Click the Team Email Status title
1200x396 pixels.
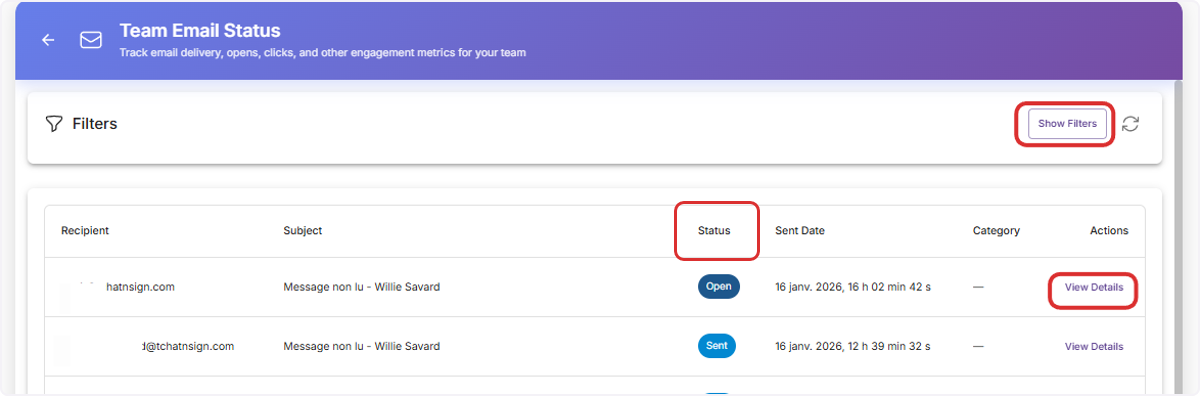[x=200, y=31]
